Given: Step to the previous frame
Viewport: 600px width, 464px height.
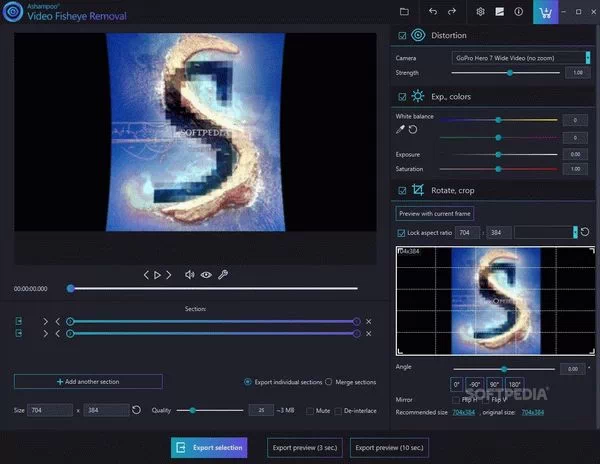Looking at the screenshot, I should (x=146, y=275).
